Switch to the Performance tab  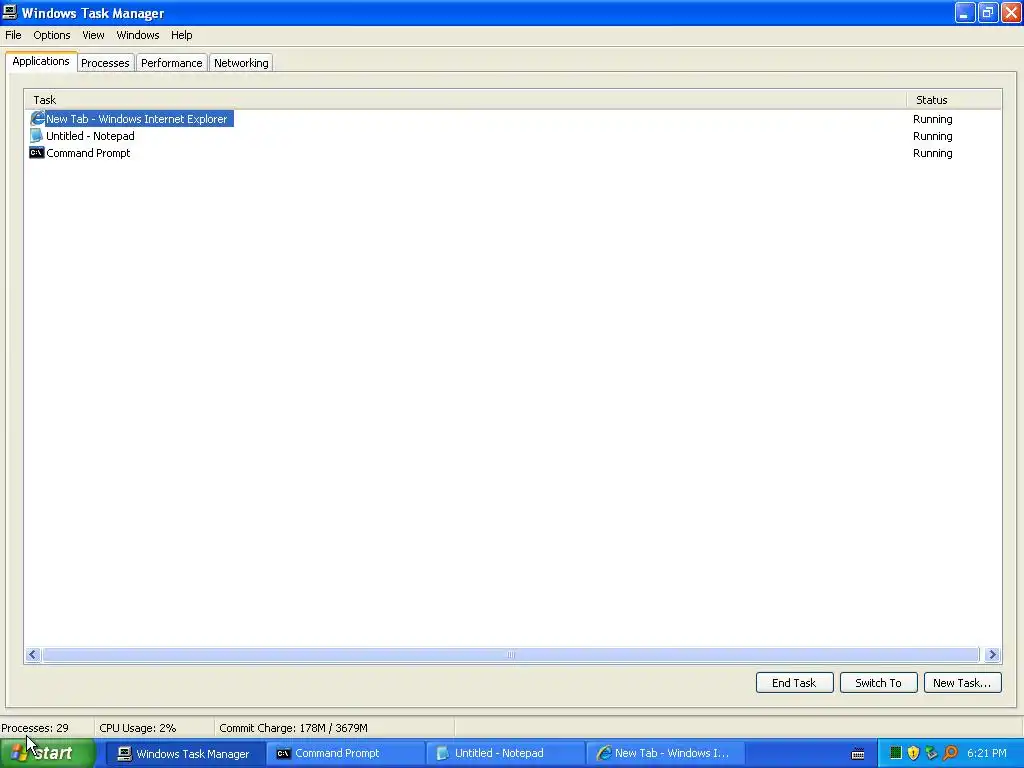[172, 63]
